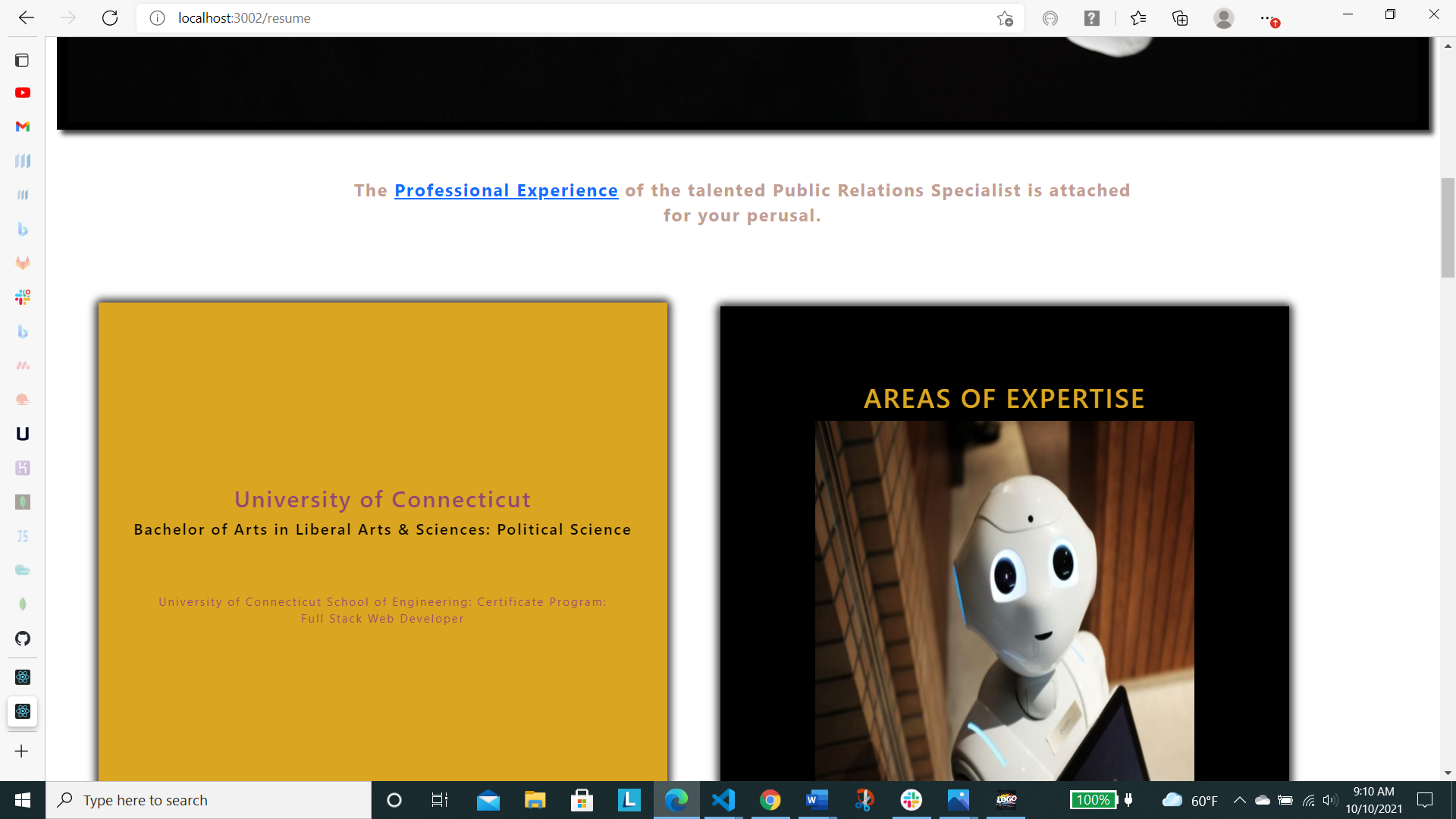This screenshot has height=819, width=1456.
Task: Refresh the localhost resume page
Action: coord(110,18)
